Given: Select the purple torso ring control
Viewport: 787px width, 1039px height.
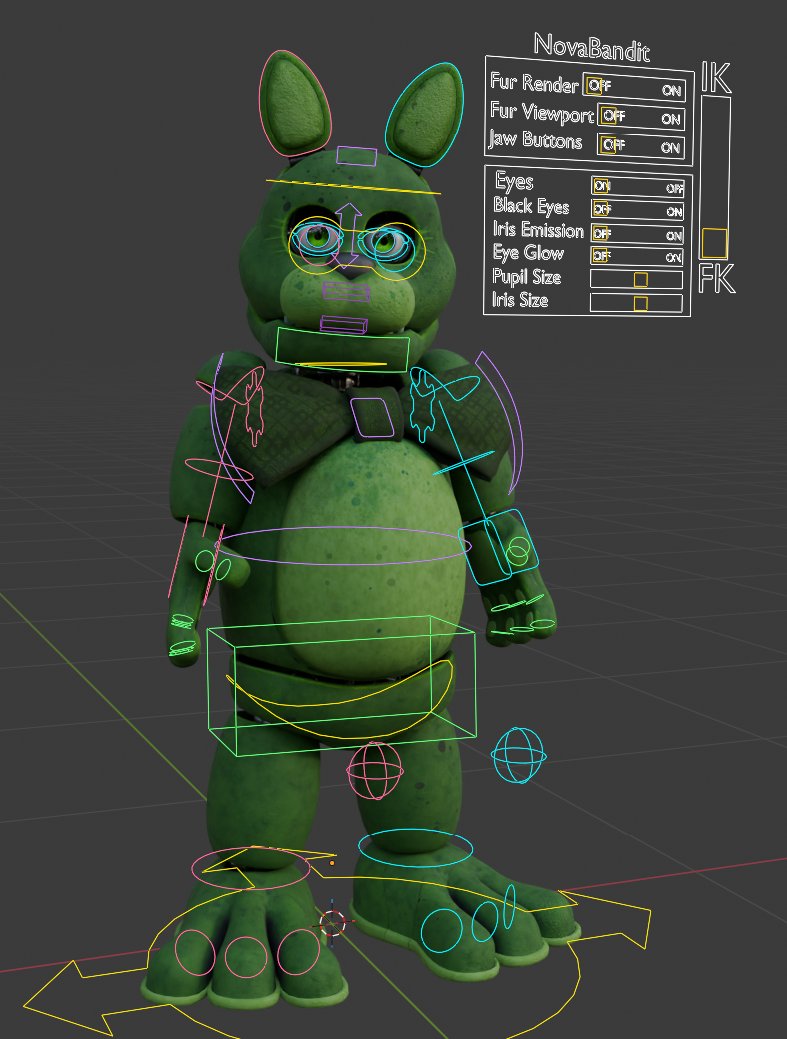Looking at the screenshot, I should pos(344,546).
